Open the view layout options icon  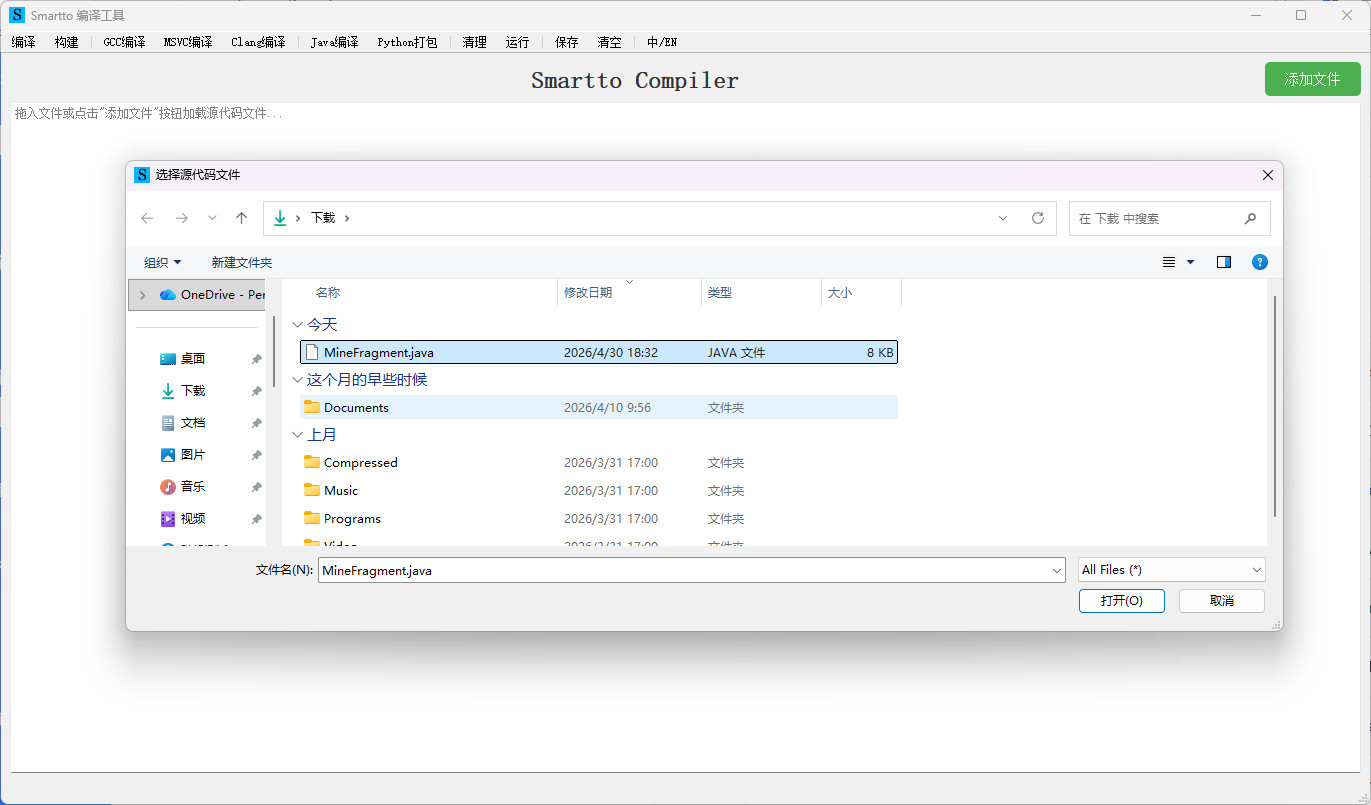[x=1169, y=262]
